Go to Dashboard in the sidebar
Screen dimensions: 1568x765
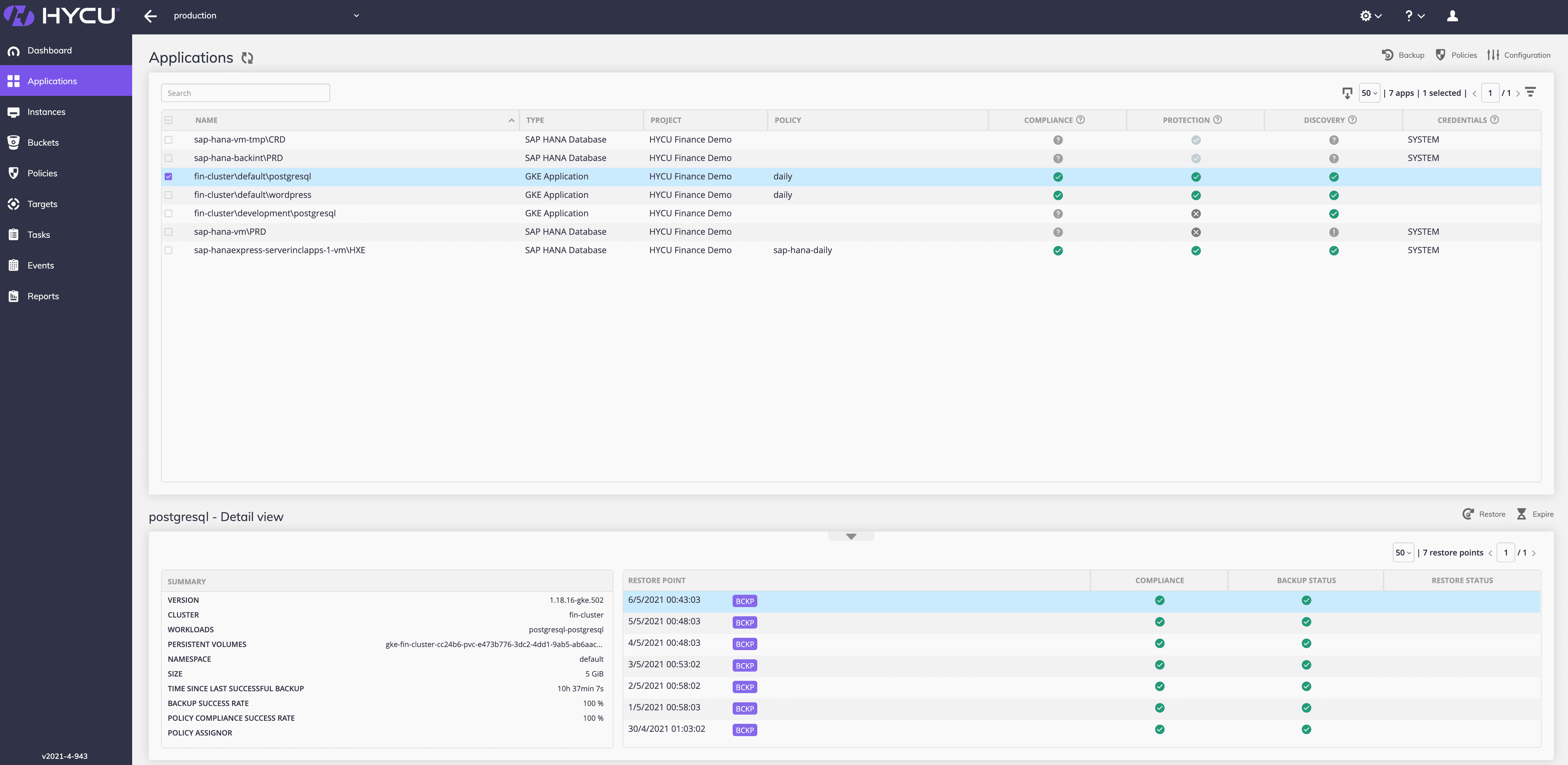(66, 50)
